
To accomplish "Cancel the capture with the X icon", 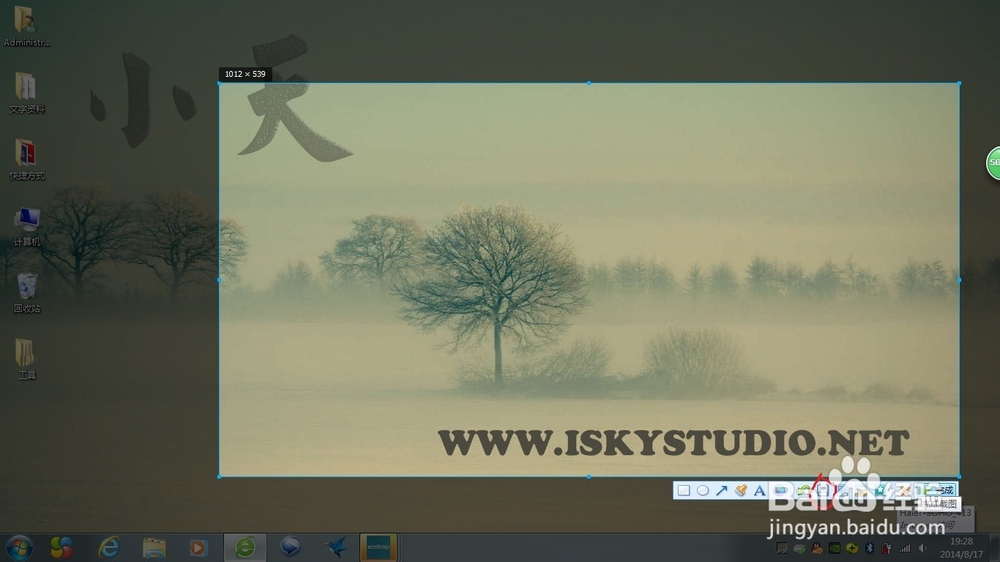I will point(904,491).
